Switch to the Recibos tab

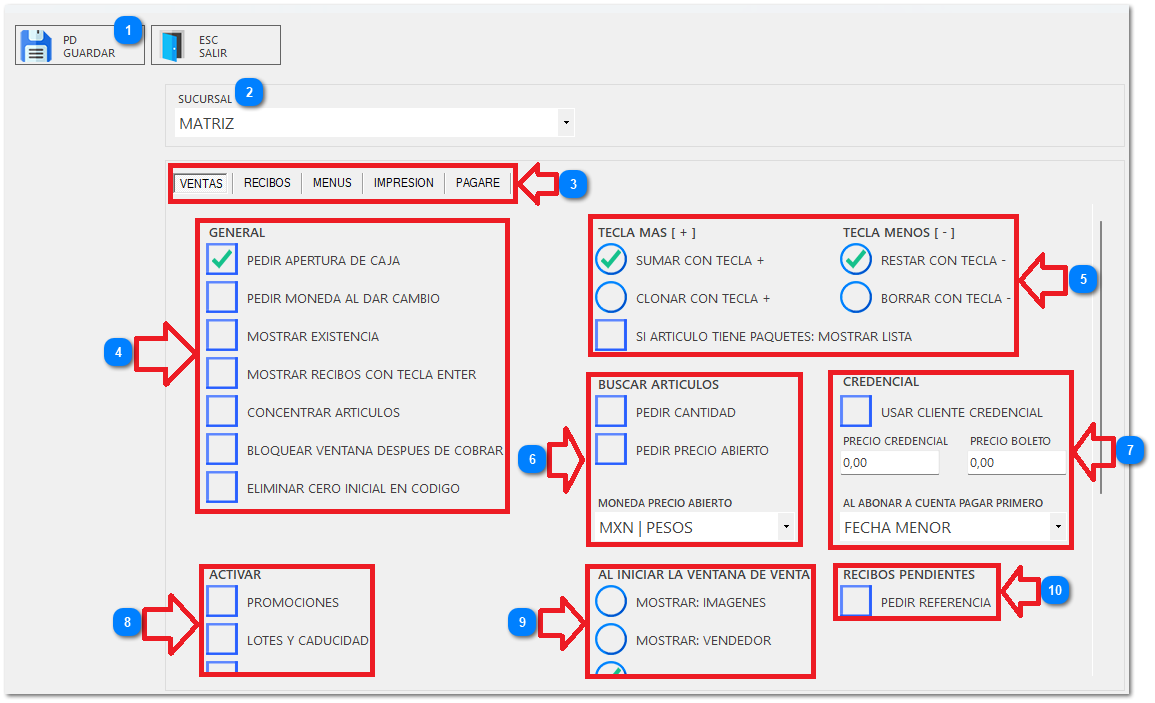click(x=267, y=183)
